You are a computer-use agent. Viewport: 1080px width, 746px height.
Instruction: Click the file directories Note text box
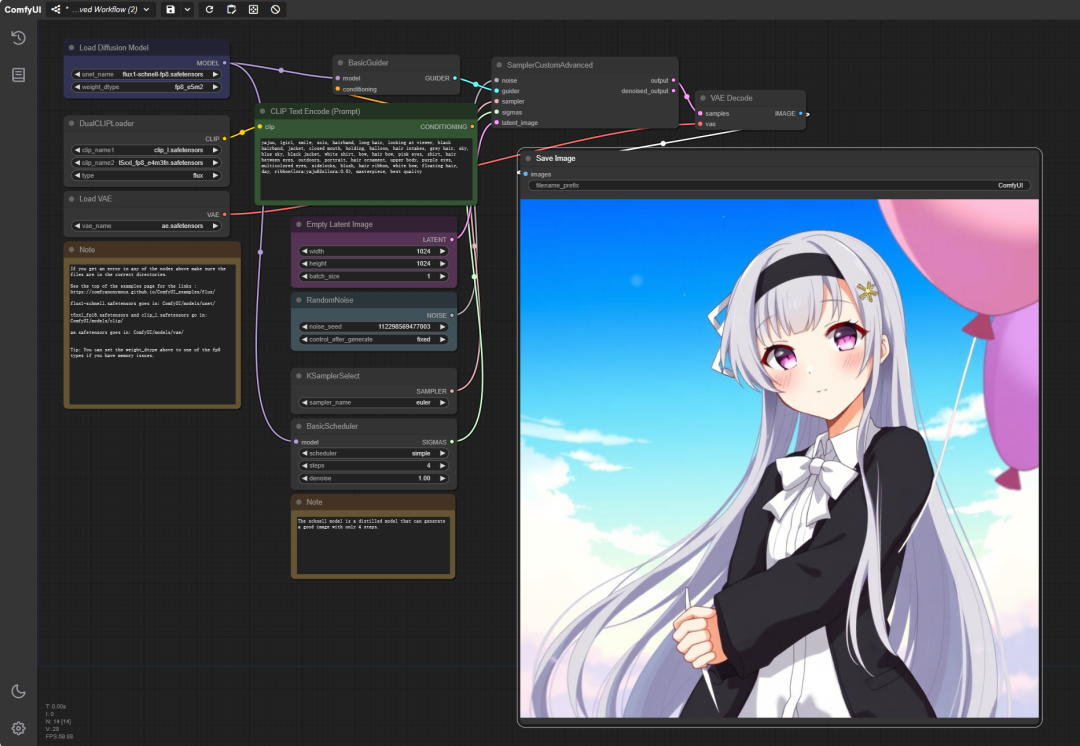152,333
